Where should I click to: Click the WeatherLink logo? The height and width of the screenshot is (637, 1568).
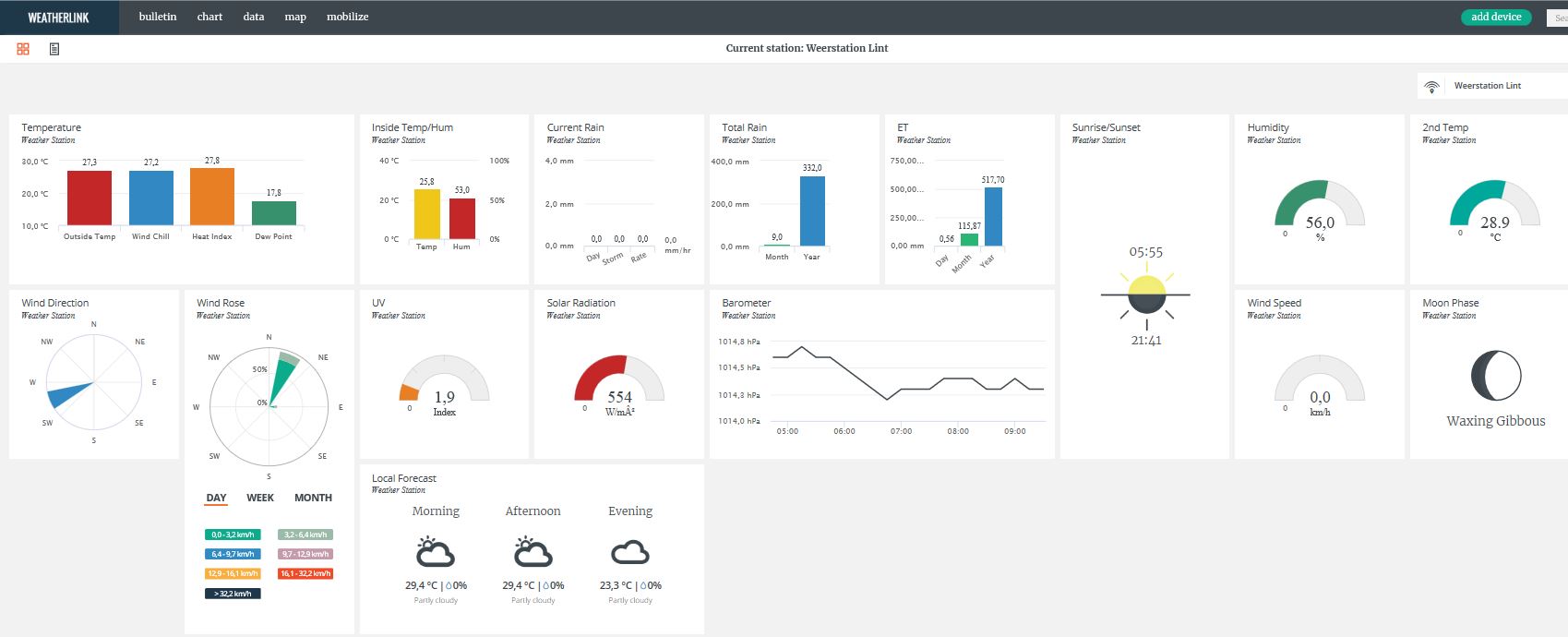(58, 18)
